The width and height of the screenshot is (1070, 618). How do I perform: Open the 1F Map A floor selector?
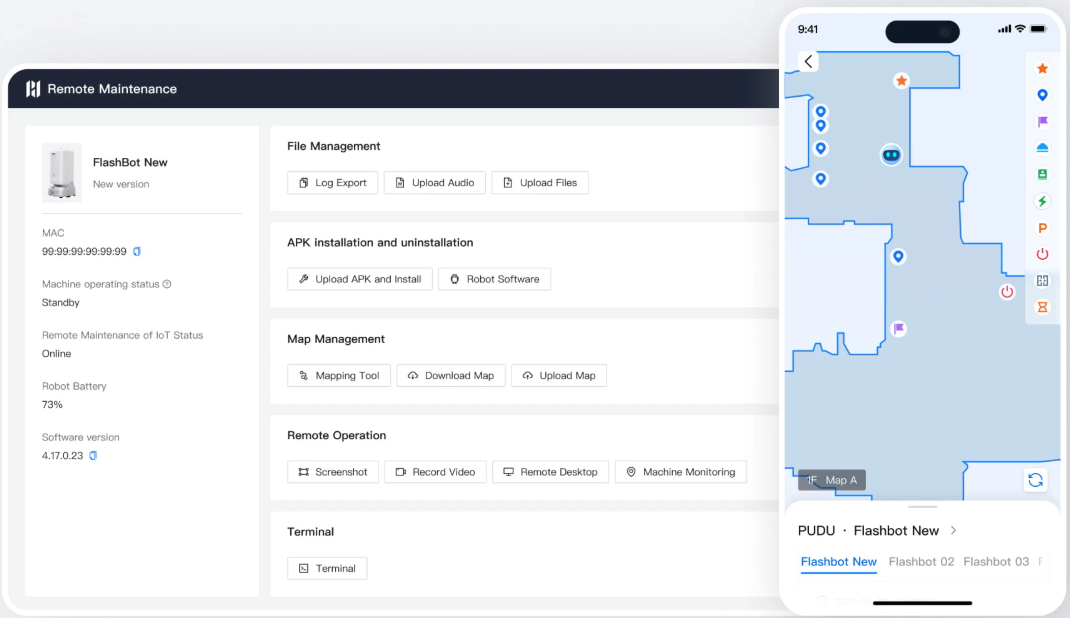tap(832, 480)
